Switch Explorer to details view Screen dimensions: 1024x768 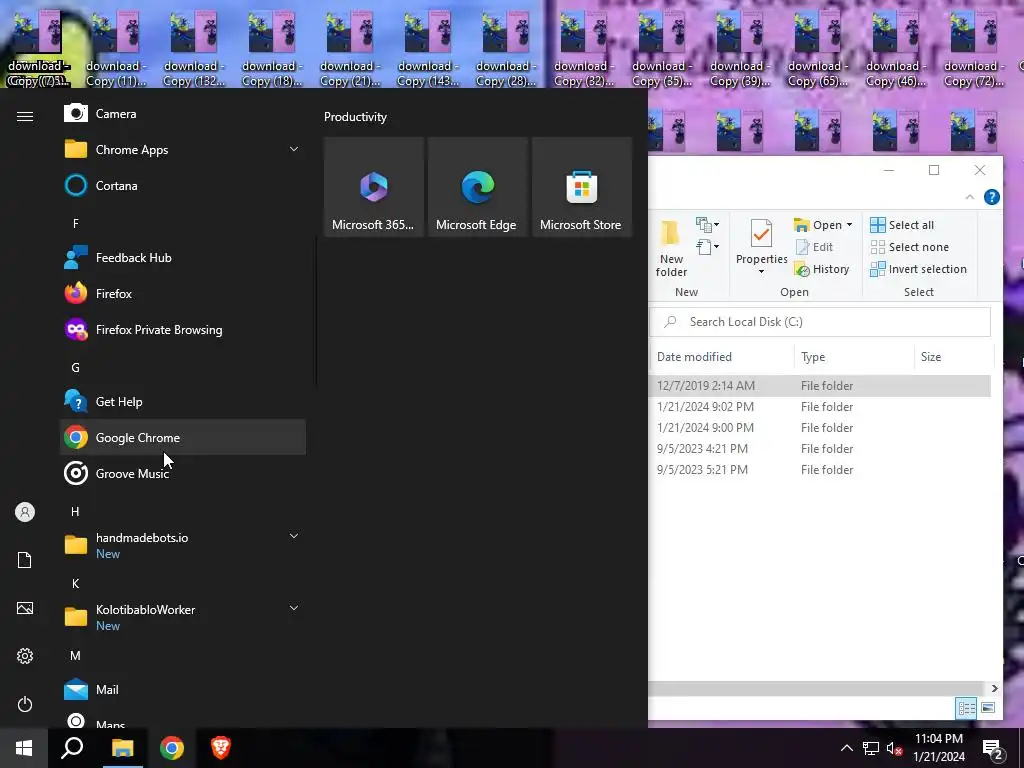pyautogui.click(x=967, y=708)
